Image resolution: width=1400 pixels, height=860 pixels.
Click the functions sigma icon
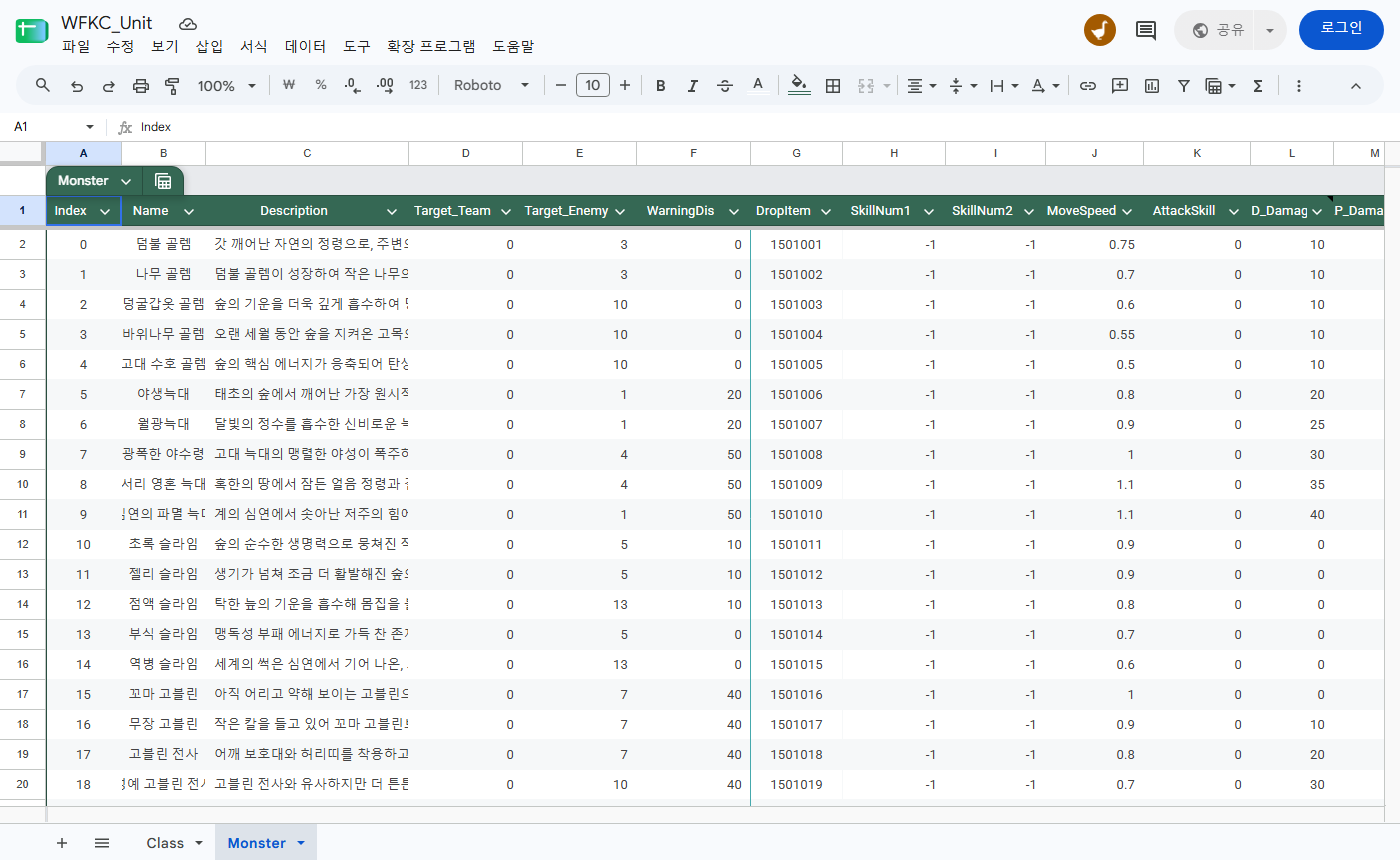(1258, 86)
